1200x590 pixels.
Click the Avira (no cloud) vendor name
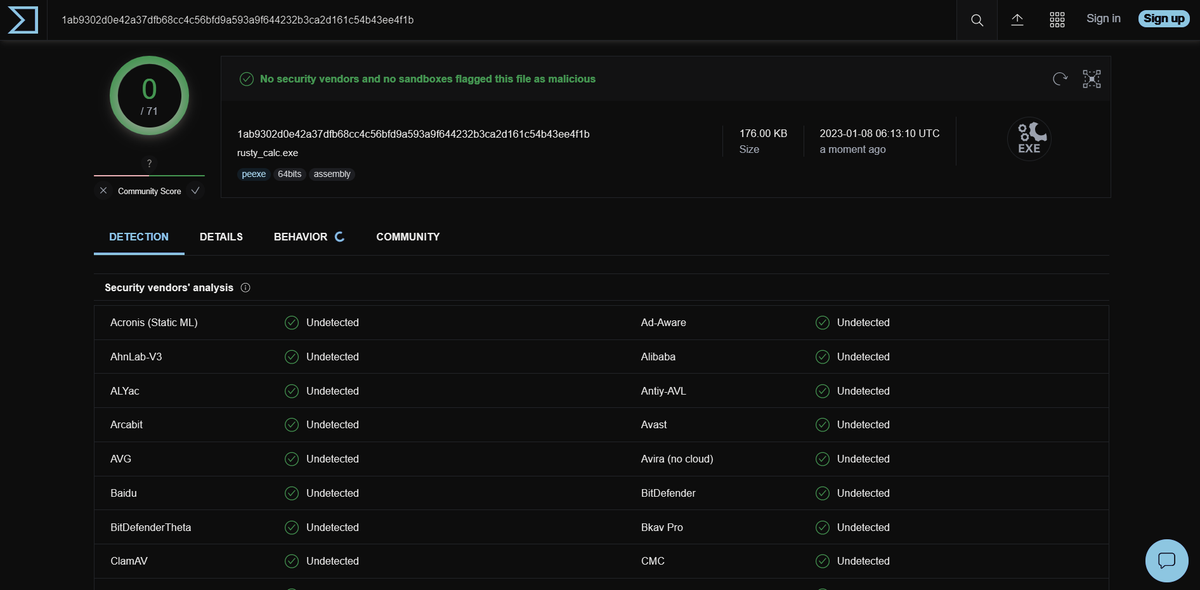677,459
